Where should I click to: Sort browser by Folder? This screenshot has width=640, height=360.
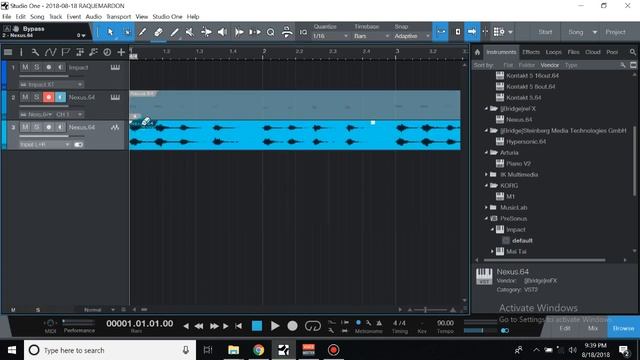click(x=527, y=65)
